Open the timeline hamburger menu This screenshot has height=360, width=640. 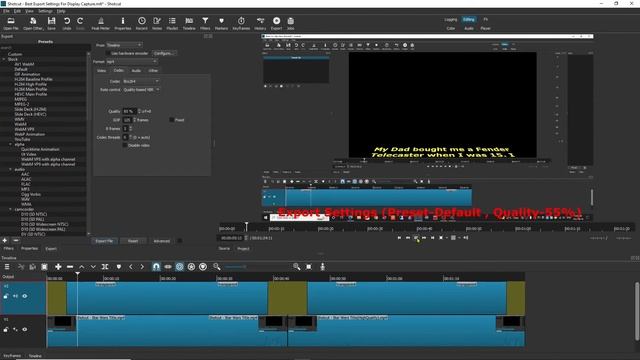(x=7, y=267)
